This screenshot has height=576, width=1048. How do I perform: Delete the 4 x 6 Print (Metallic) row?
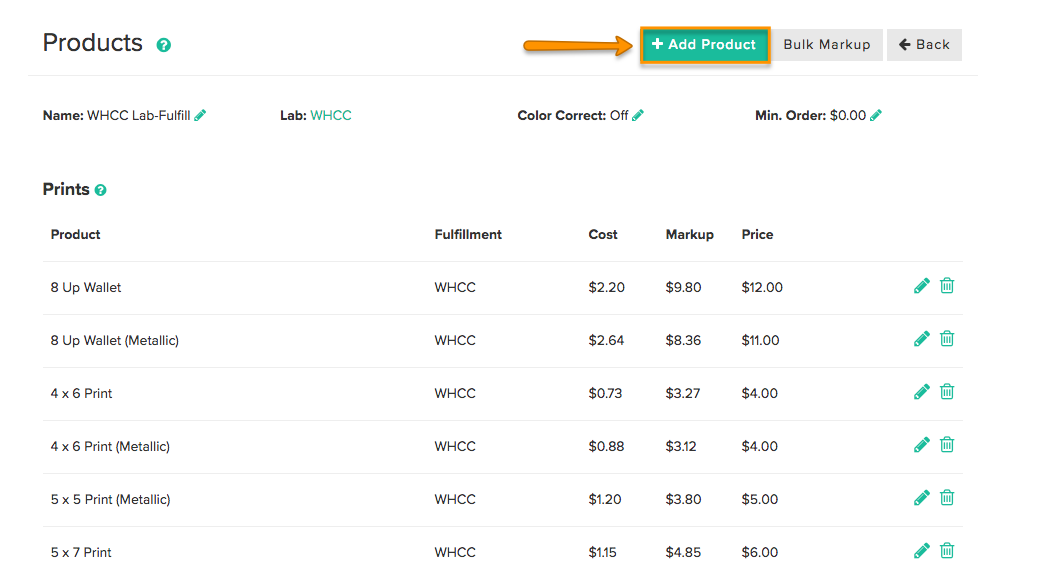pos(947,444)
